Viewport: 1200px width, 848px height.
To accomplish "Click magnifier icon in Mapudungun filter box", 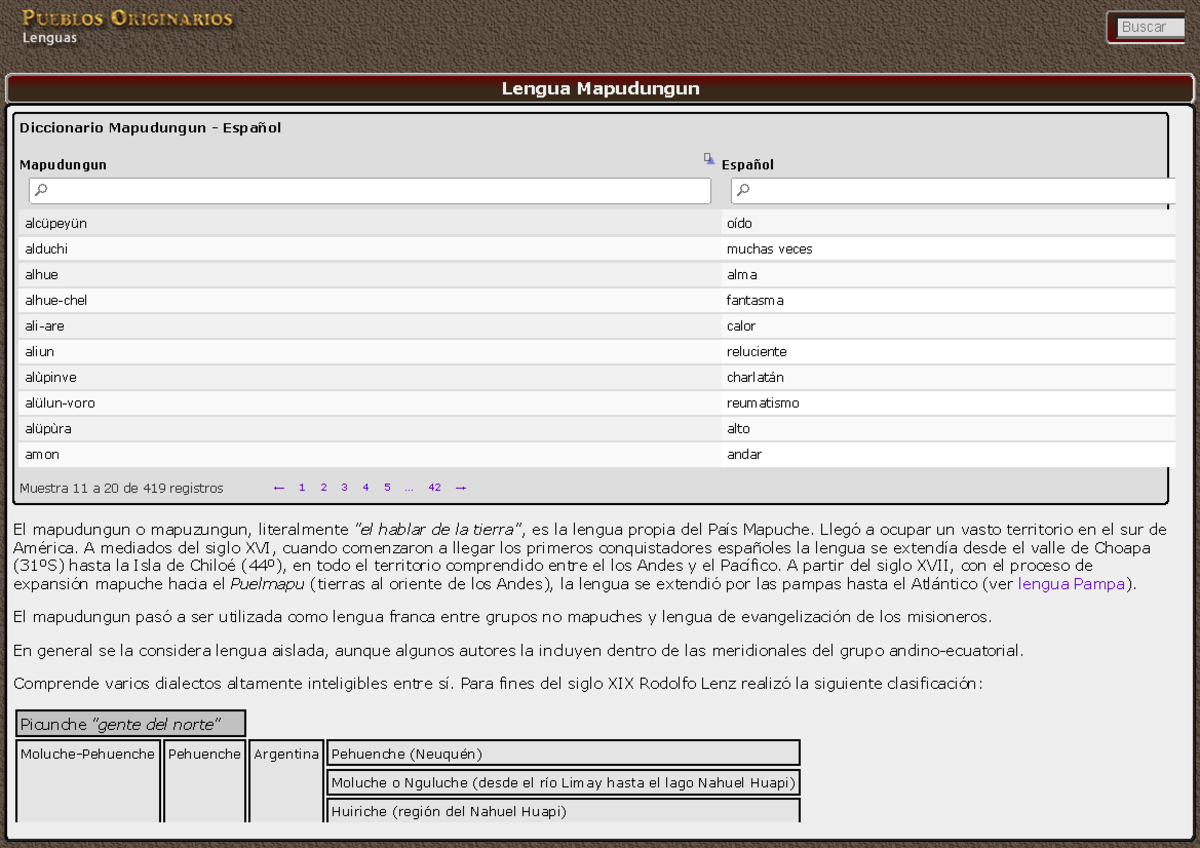I will [x=41, y=190].
